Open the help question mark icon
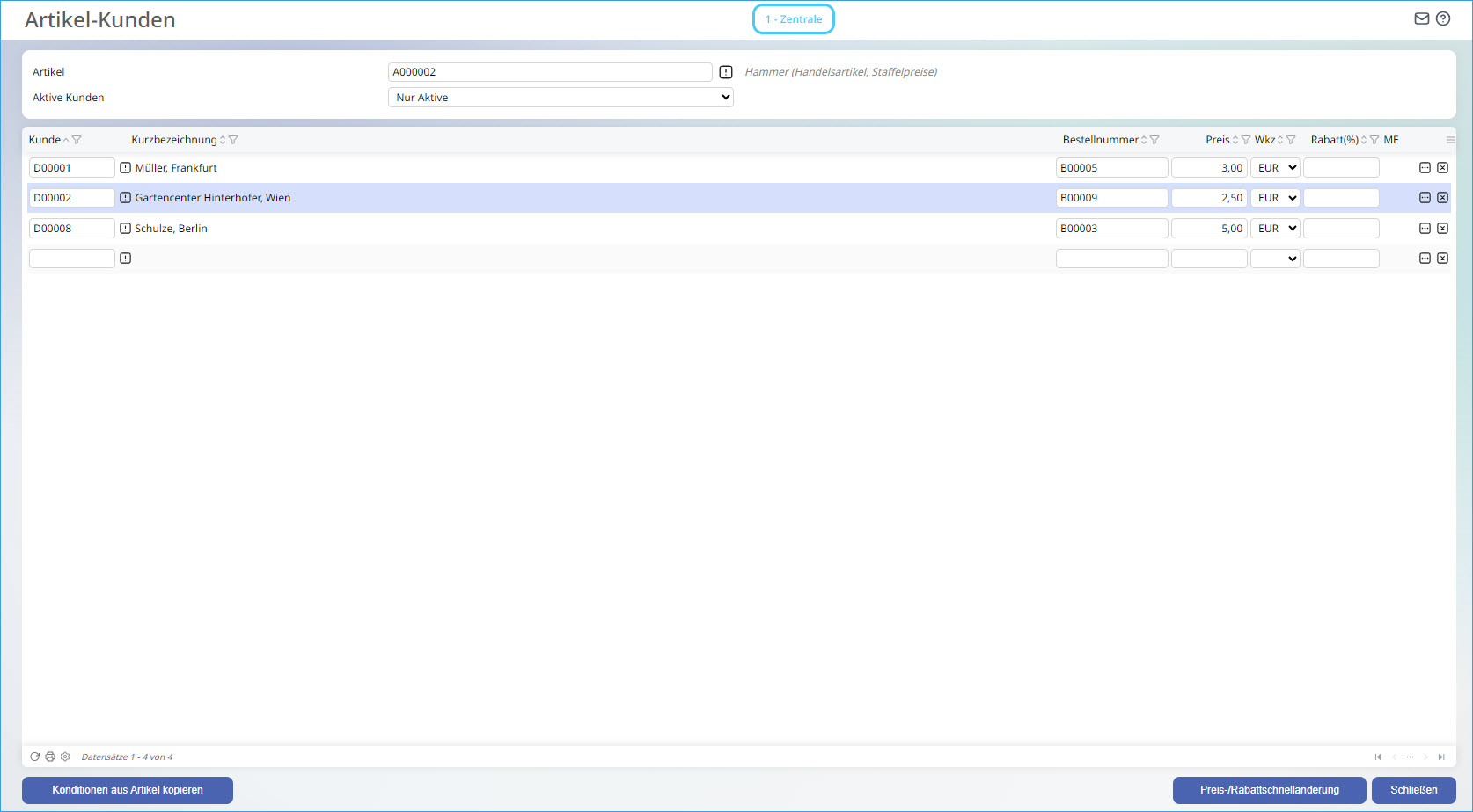Screen dimensions: 1473x812 [x=1443, y=18]
